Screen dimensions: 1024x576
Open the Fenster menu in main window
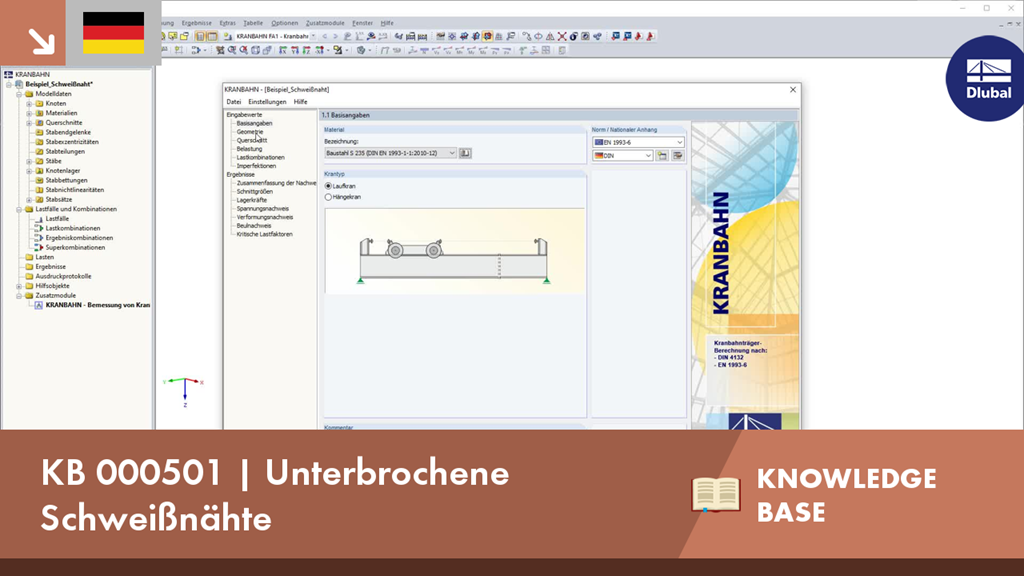click(362, 23)
